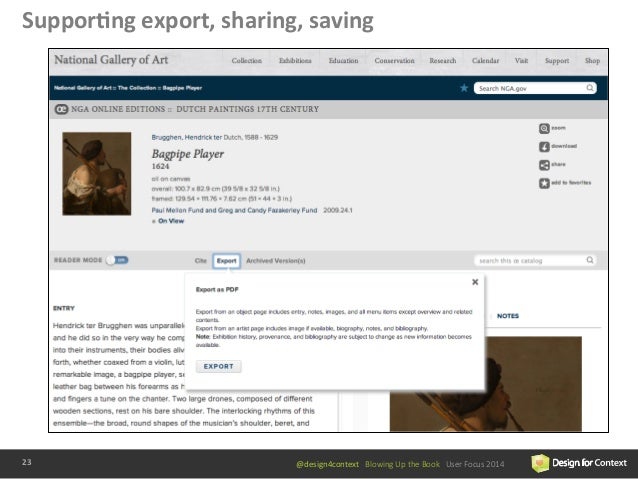The image size is (638, 479).
Task: Click the On View link
Action: (x=171, y=221)
